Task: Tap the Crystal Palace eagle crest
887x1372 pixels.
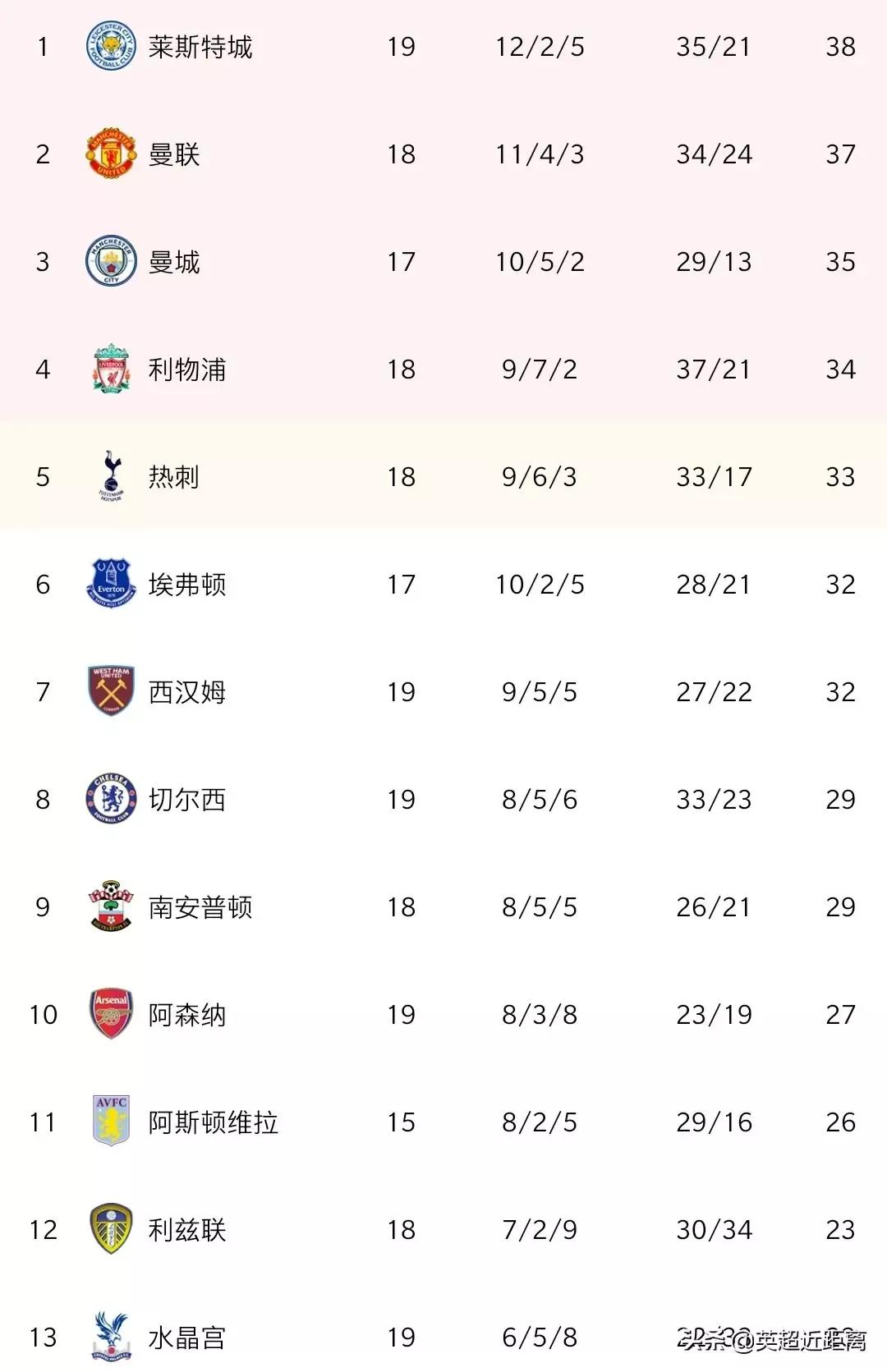Action: coord(111,1337)
